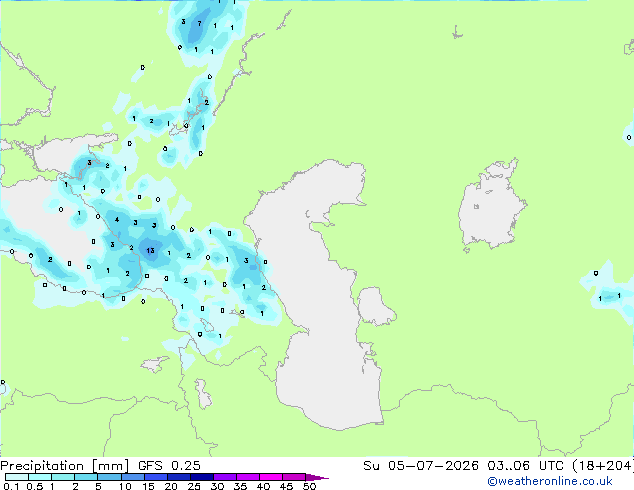The image size is (634, 490).
Task: Click the 0.5–1 mm legend color swatch
Action: 40,477
